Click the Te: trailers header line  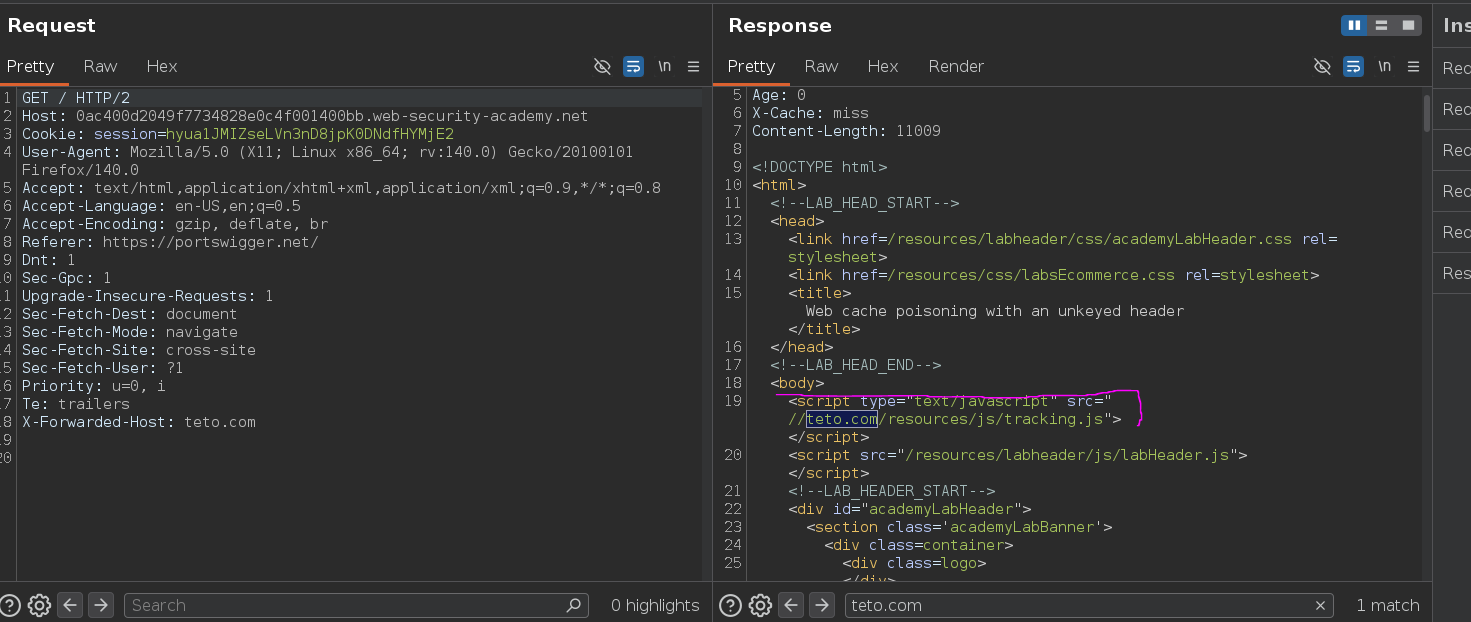coord(76,404)
